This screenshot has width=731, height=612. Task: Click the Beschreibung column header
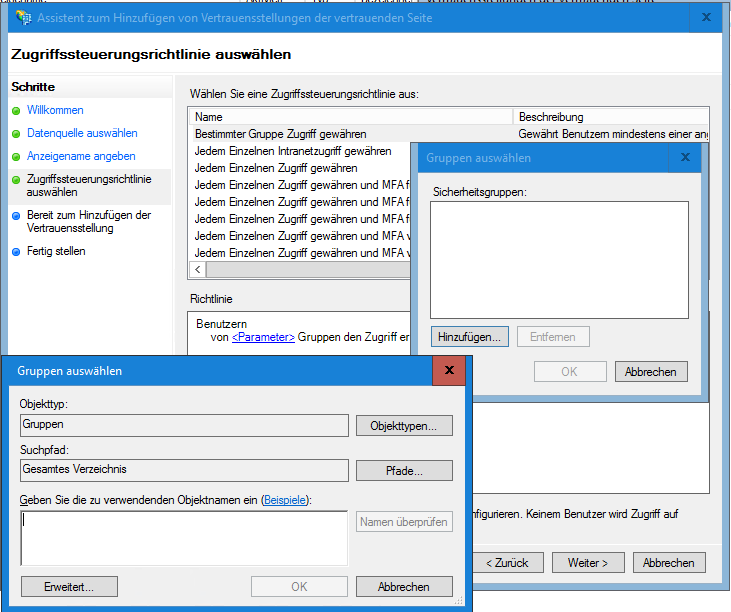click(611, 117)
